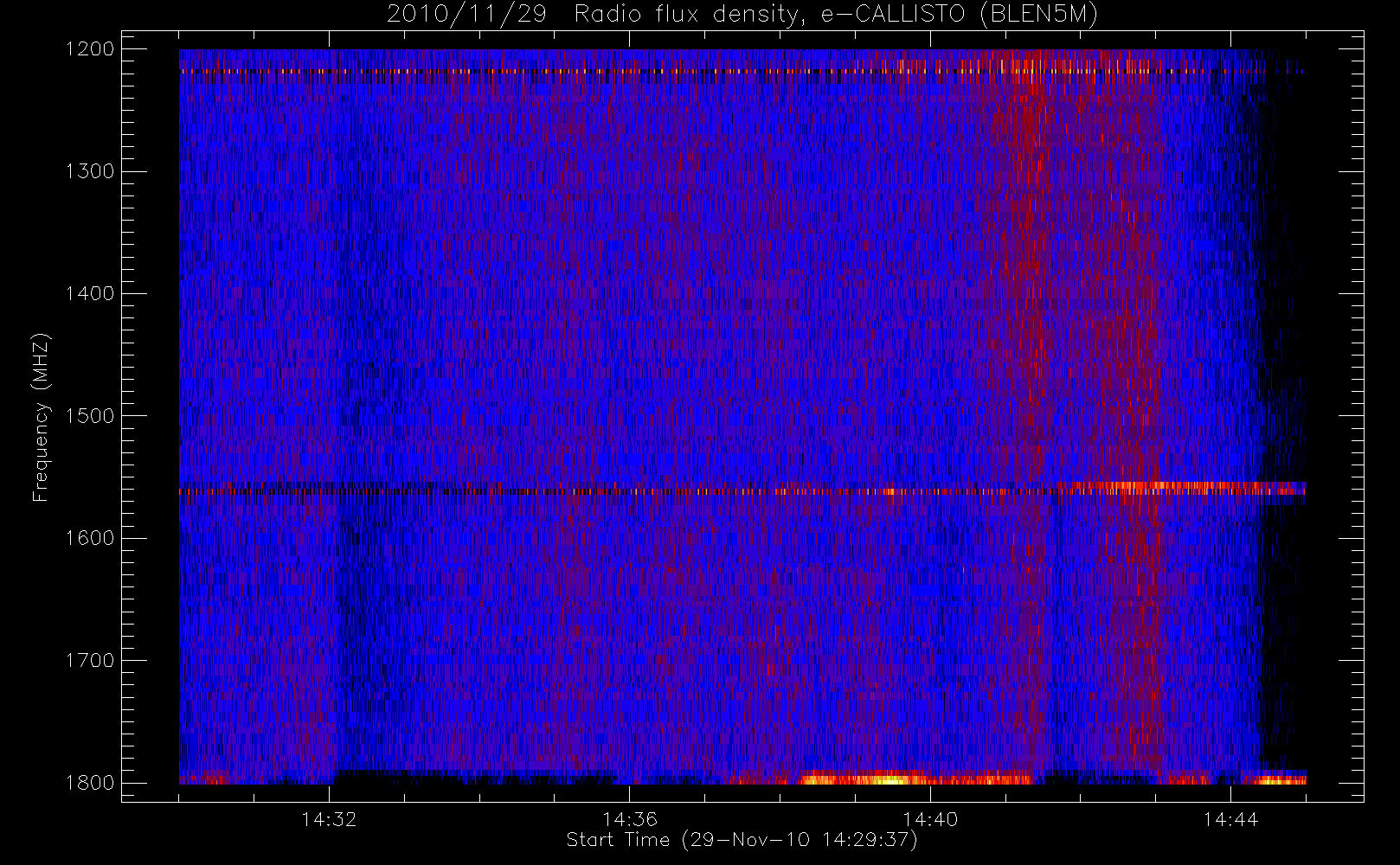This screenshot has height=865, width=1400.
Task: Click the 1600 frequency tick label
Action: [x=90, y=538]
